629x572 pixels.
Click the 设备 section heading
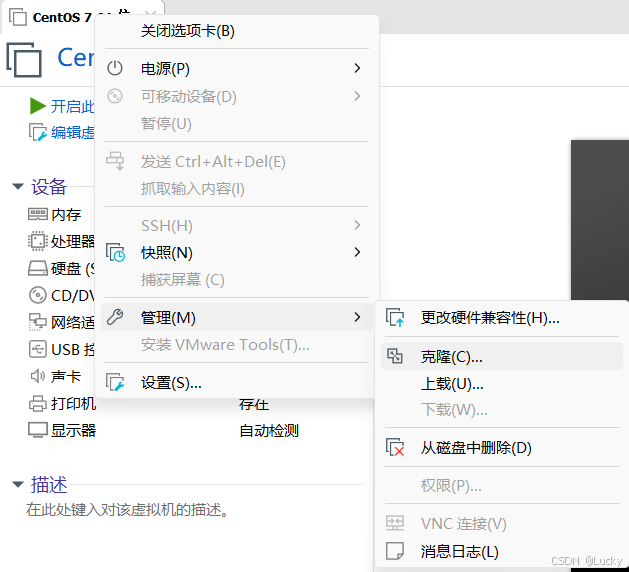(x=49, y=187)
